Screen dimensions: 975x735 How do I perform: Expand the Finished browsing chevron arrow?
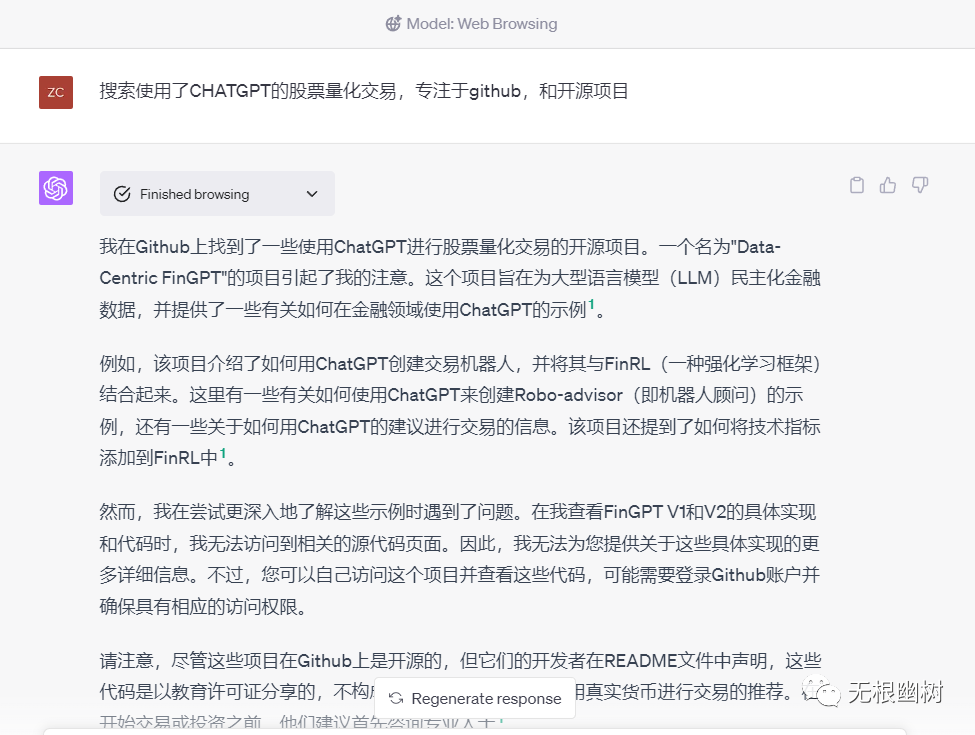click(x=312, y=194)
